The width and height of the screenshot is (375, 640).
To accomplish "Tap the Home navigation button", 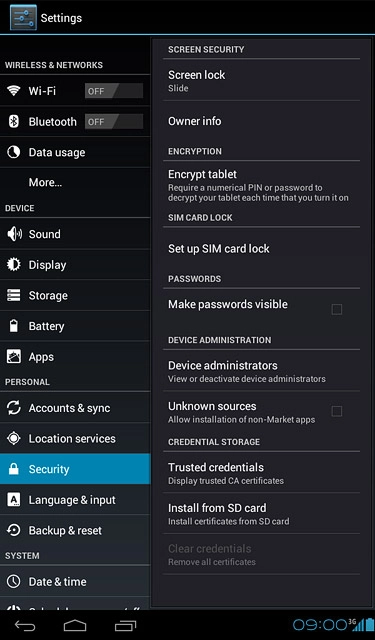I will click(x=75, y=625).
